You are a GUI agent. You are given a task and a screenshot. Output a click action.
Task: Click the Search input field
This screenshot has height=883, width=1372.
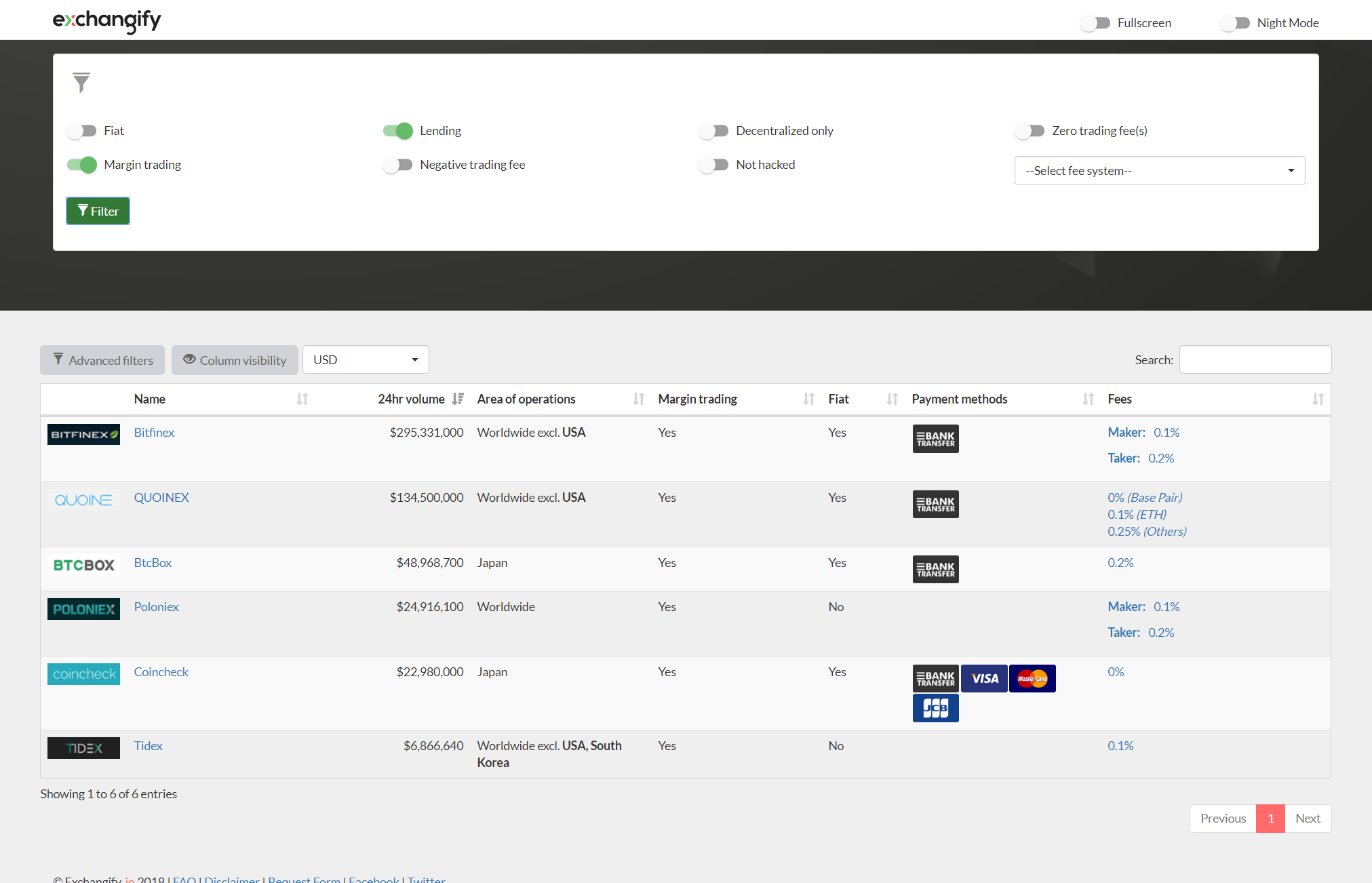pos(1255,359)
